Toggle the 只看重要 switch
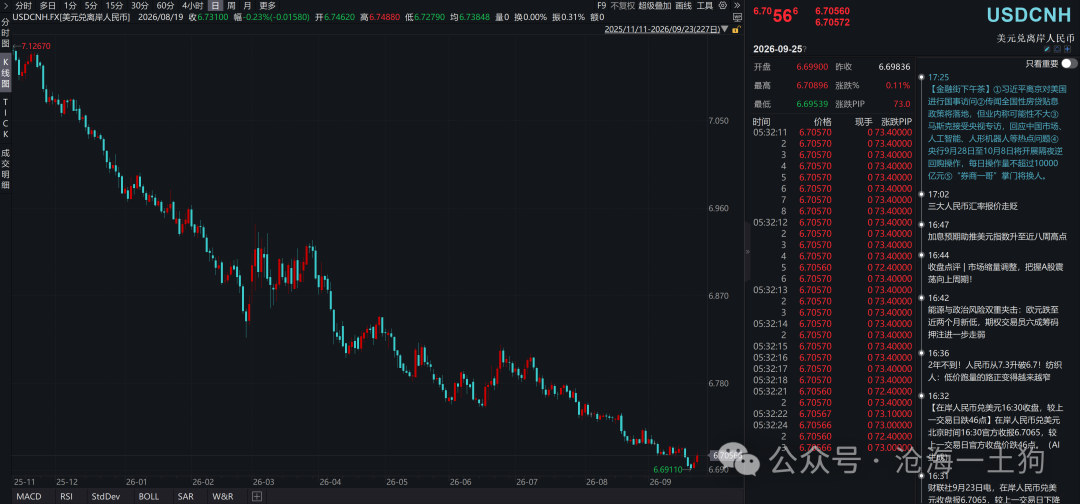This screenshot has width=1080, height=504. point(1069,63)
